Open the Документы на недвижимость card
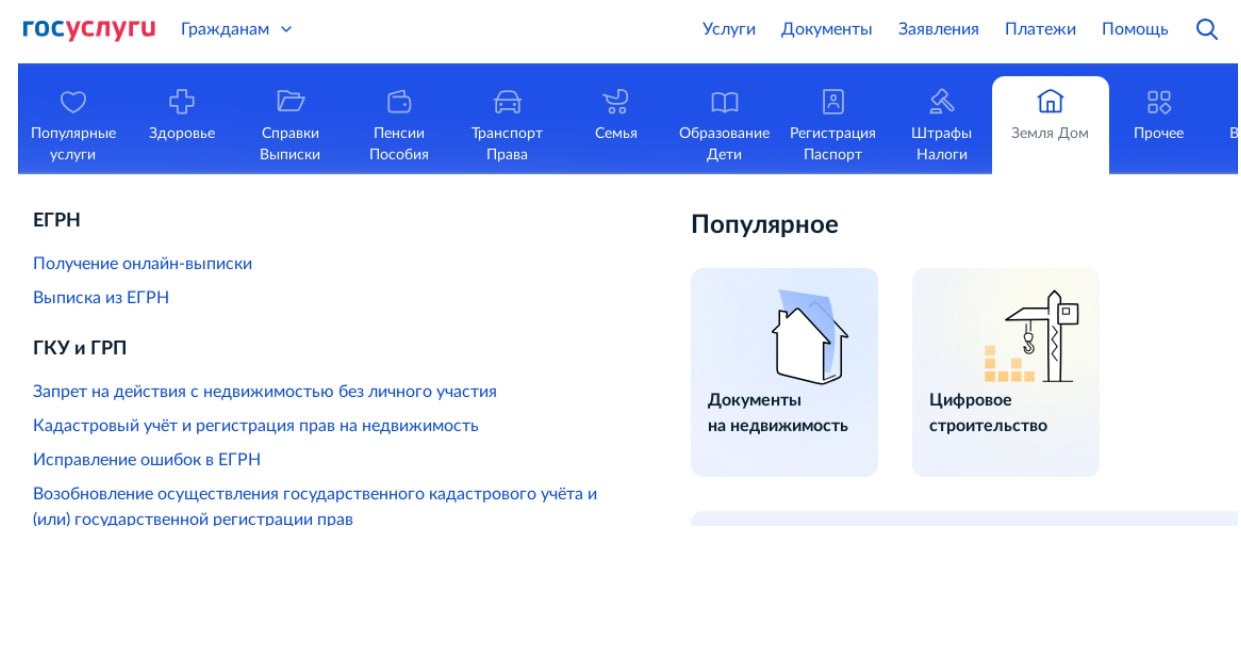 (x=784, y=372)
